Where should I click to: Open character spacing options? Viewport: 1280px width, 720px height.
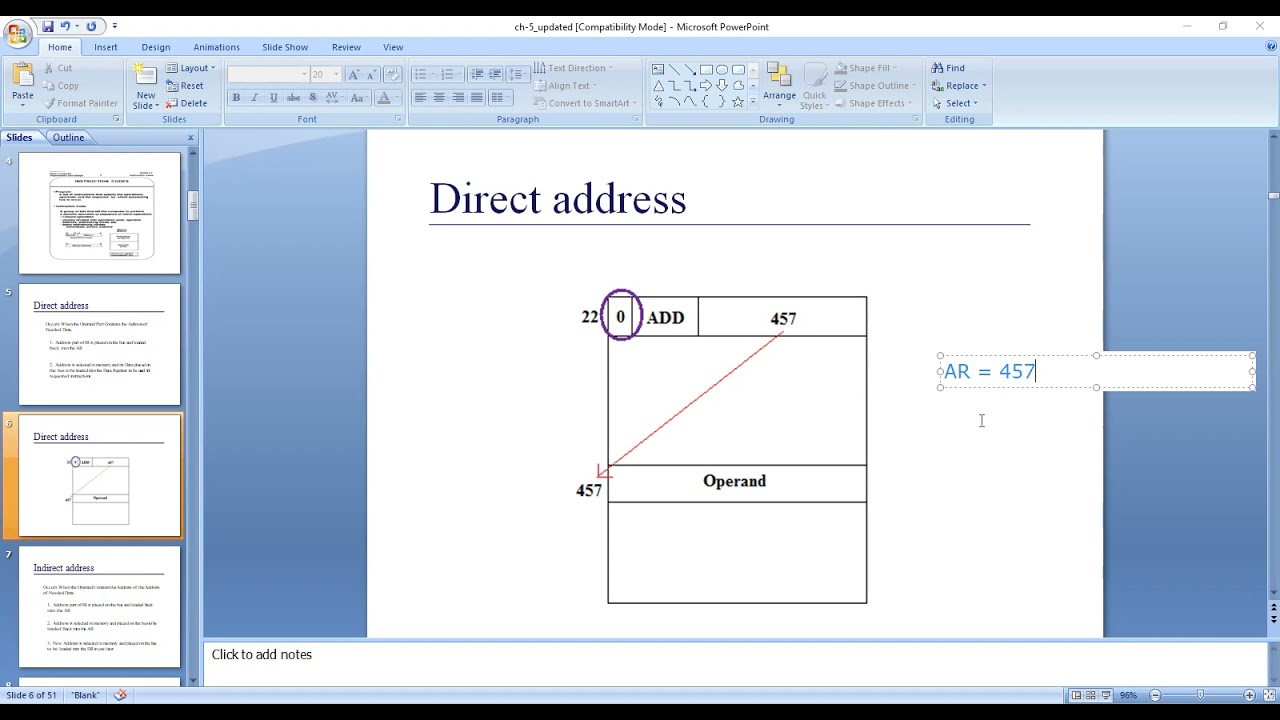tap(333, 98)
